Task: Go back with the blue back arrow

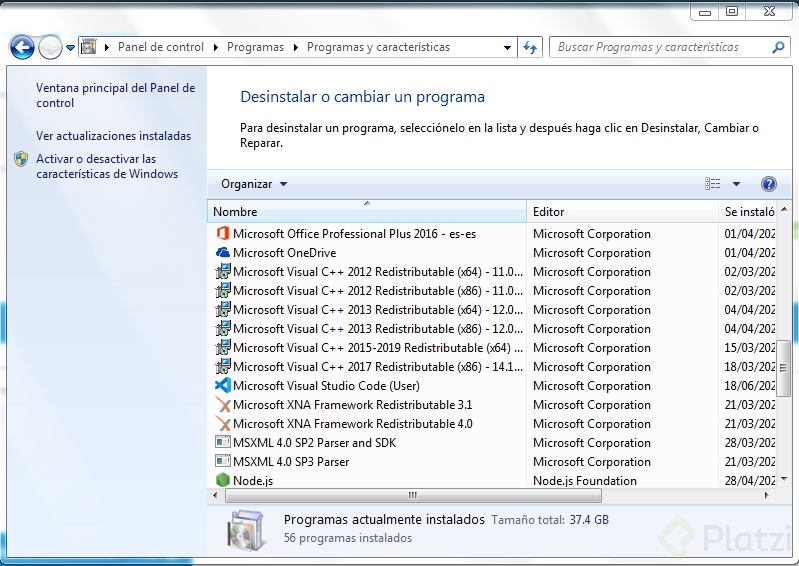Action: (x=22, y=47)
